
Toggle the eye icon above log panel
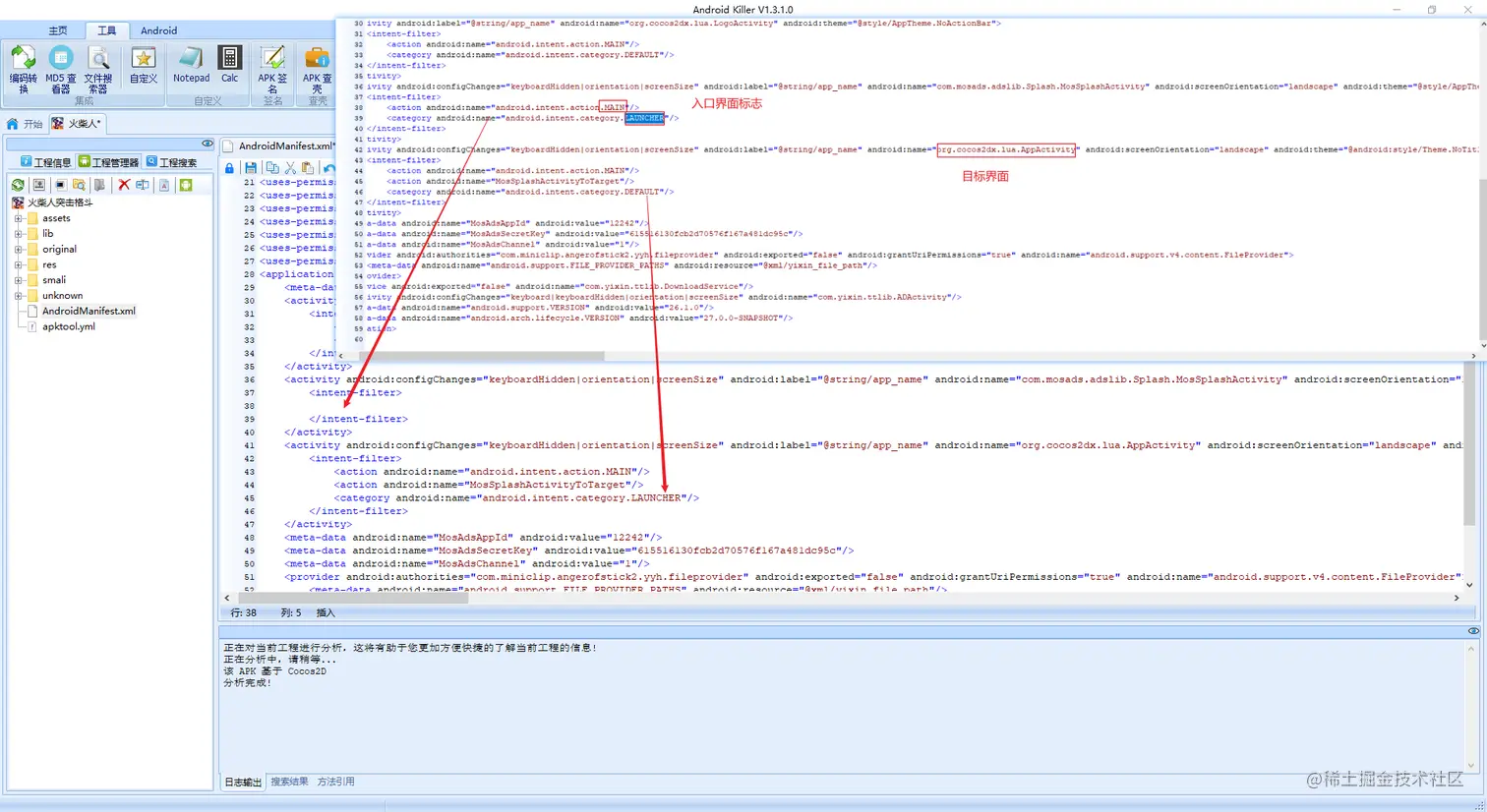(x=1473, y=631)
